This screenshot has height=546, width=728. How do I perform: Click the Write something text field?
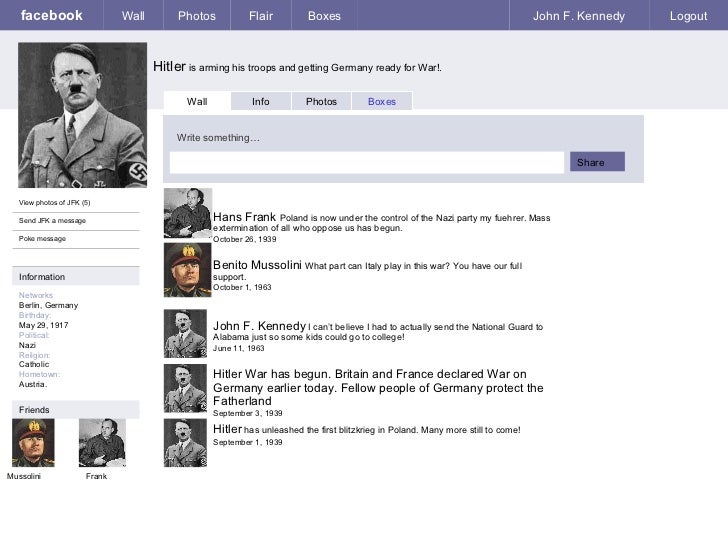[x=367, y=162]
